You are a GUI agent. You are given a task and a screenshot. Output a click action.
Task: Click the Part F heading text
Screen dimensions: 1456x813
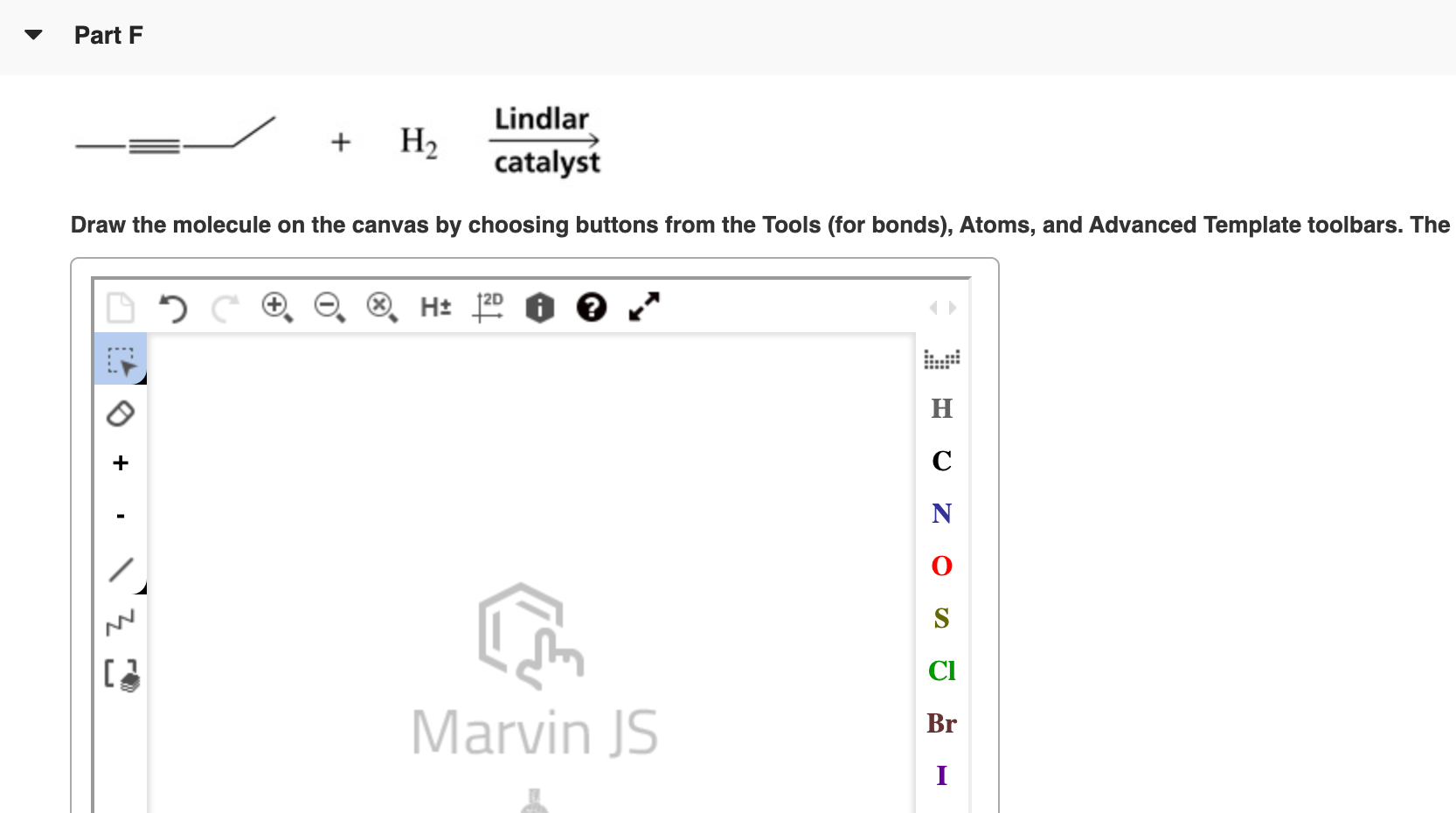click(x=108, y=35)
